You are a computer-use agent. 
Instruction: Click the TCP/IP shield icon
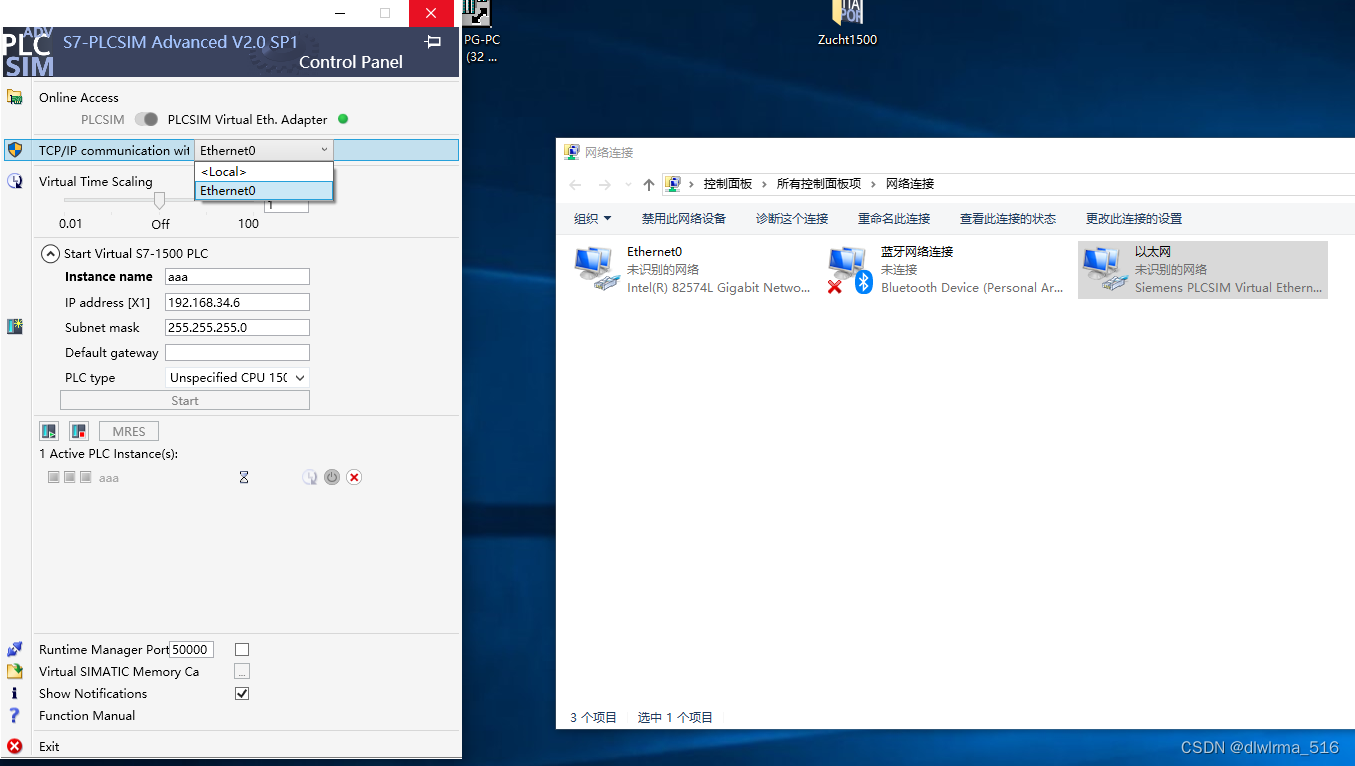(x=14, y=150)
